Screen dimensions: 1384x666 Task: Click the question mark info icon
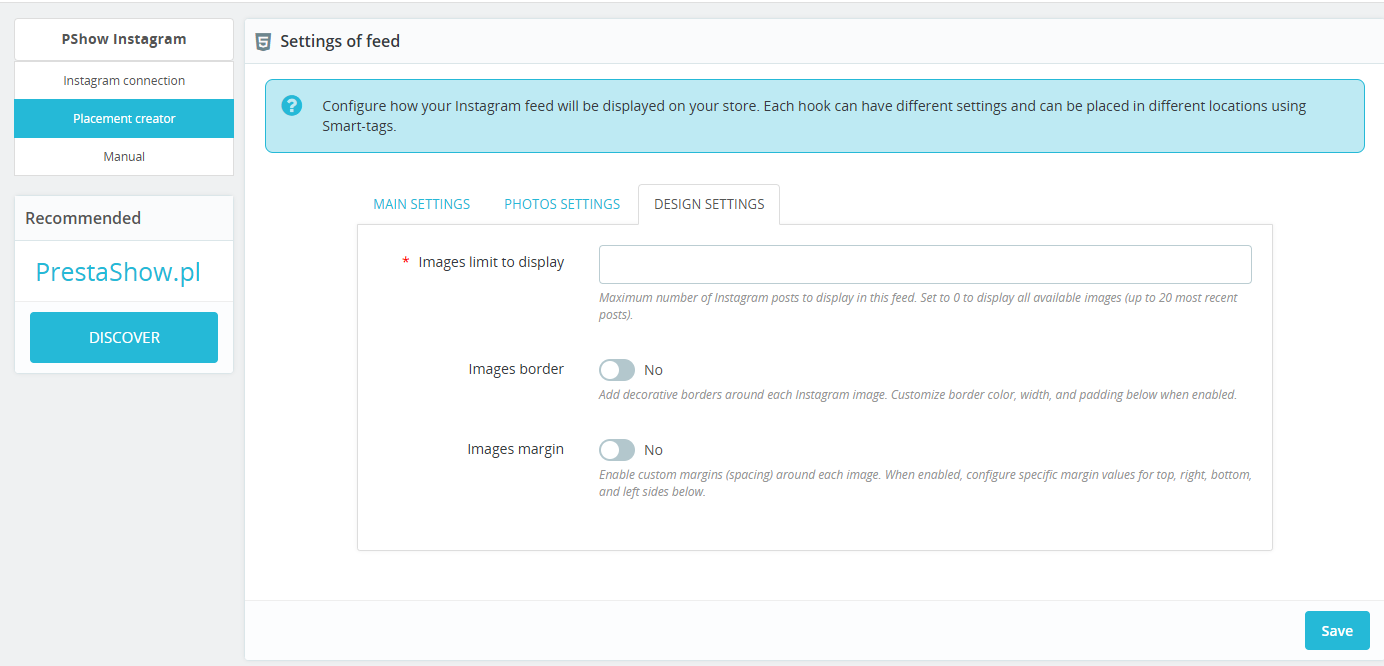[x=291, y=106]
